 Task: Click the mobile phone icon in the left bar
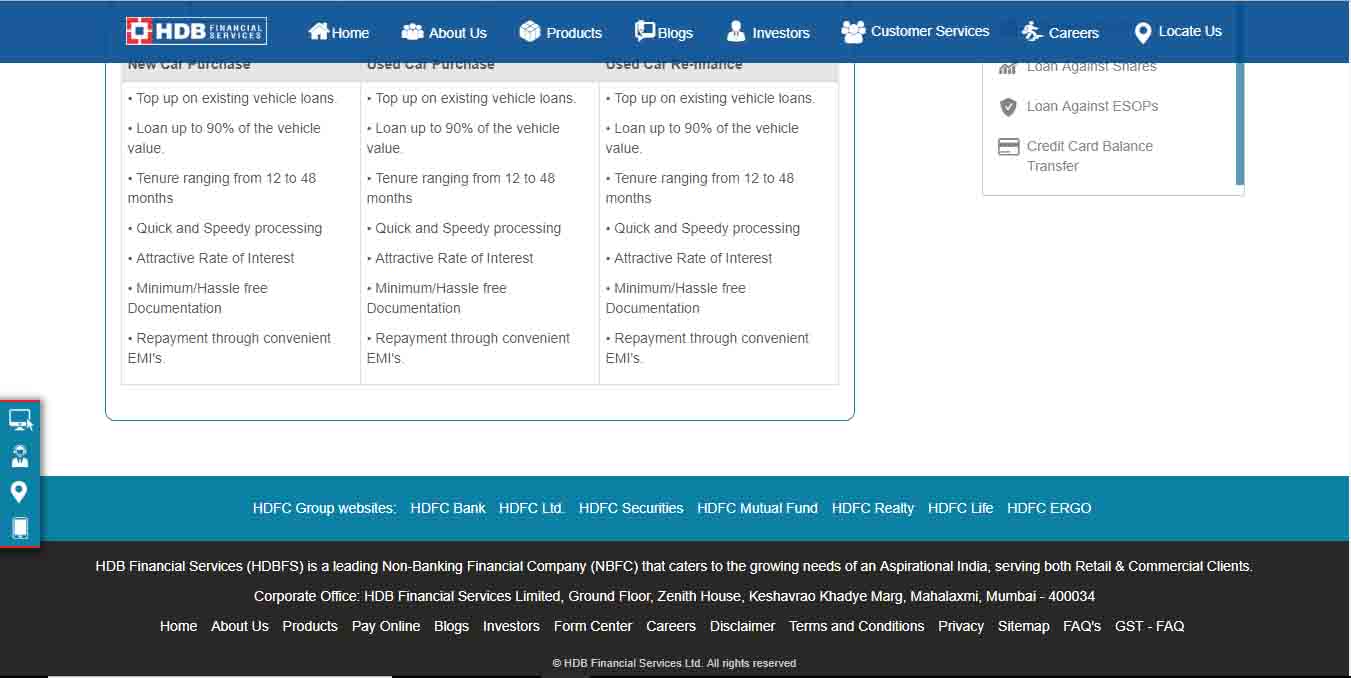click(x=20, y=528)
